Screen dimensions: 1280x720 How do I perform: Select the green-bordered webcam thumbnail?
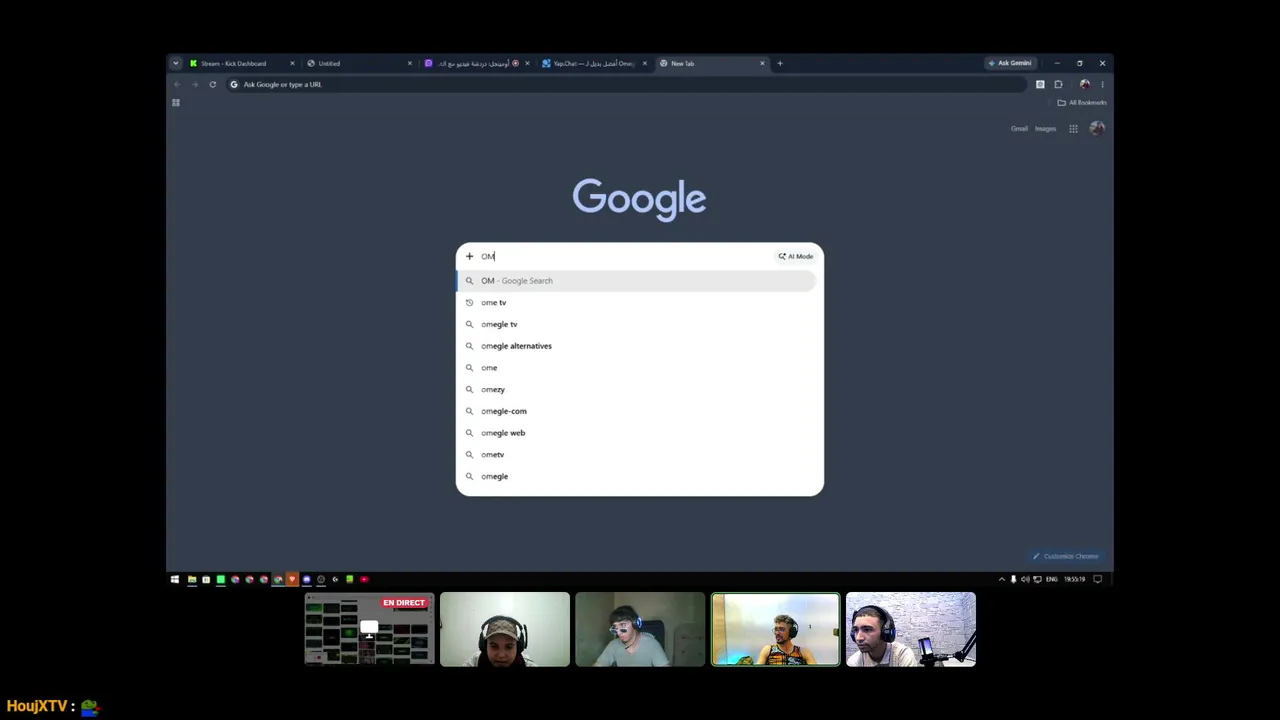pyautogui.click(x=775, y=629)
